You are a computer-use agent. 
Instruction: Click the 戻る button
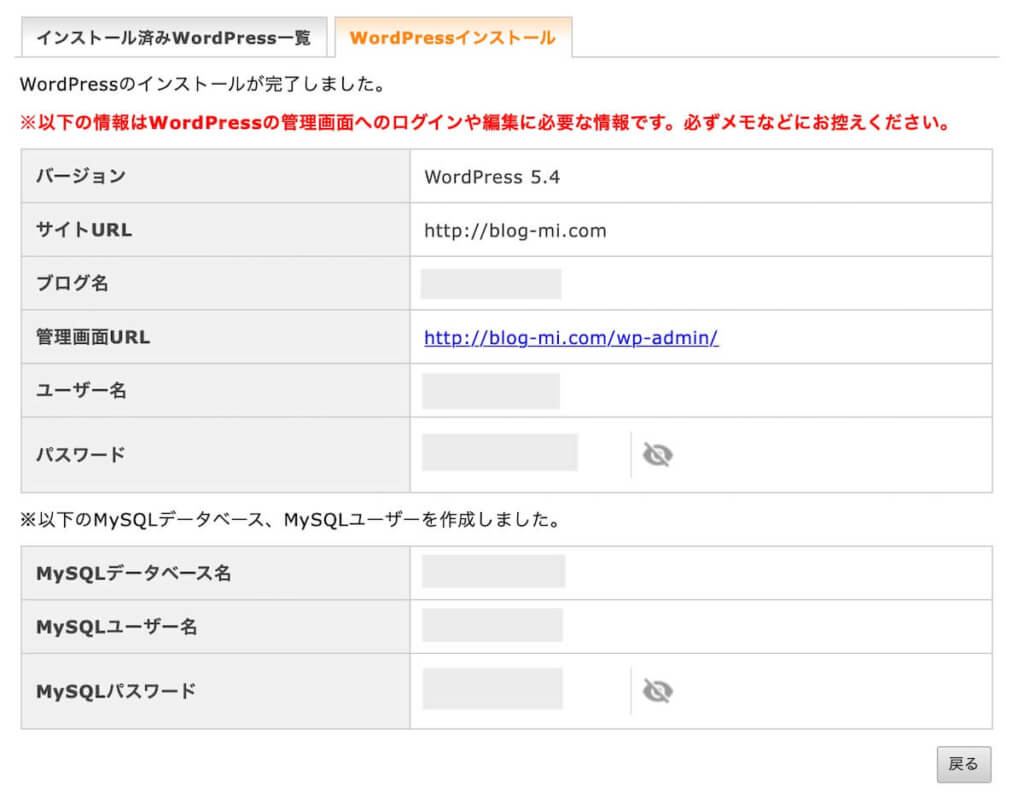click(963, 764)
